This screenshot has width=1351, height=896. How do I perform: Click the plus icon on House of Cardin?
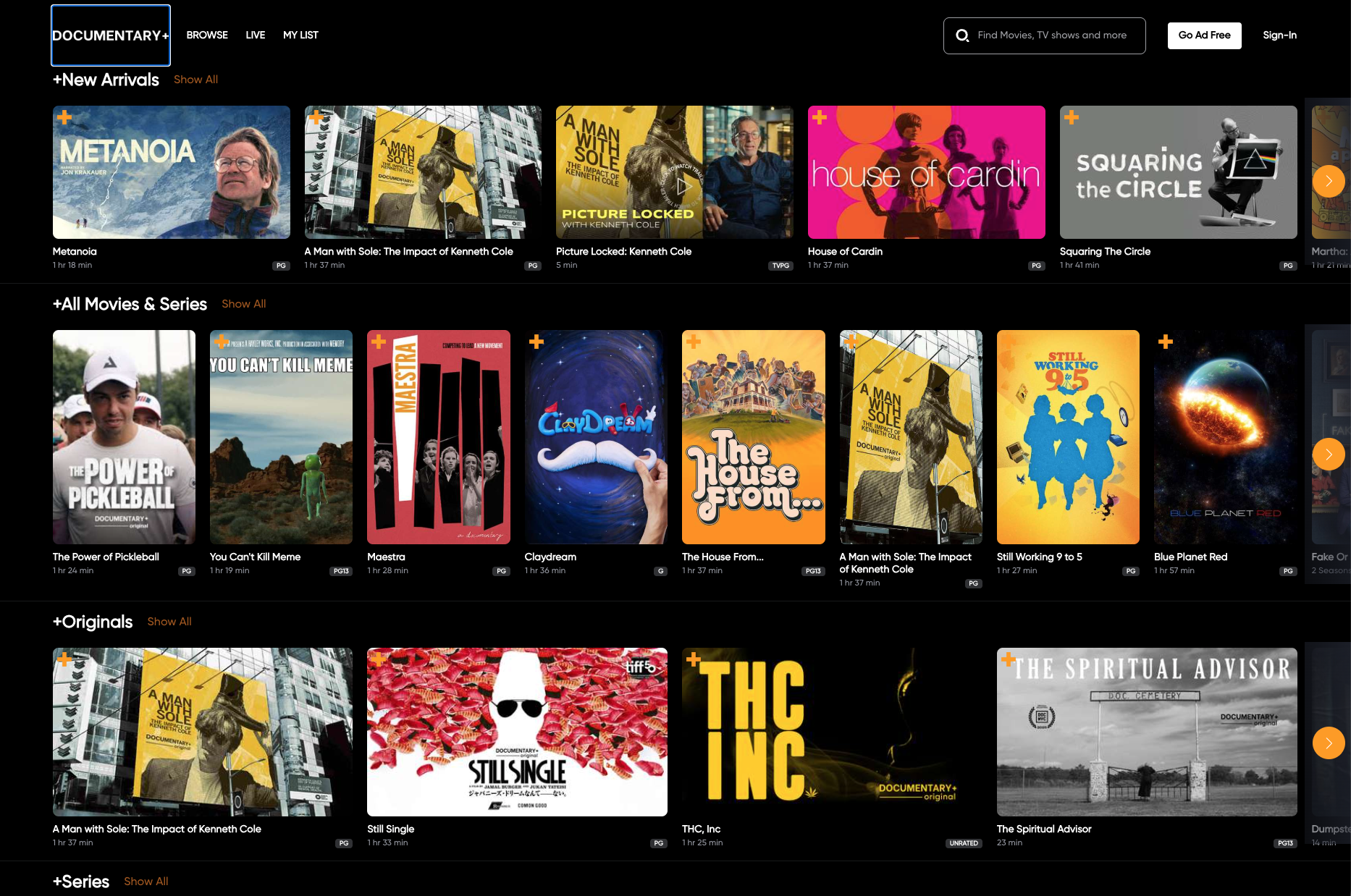(x=820, y=117)
